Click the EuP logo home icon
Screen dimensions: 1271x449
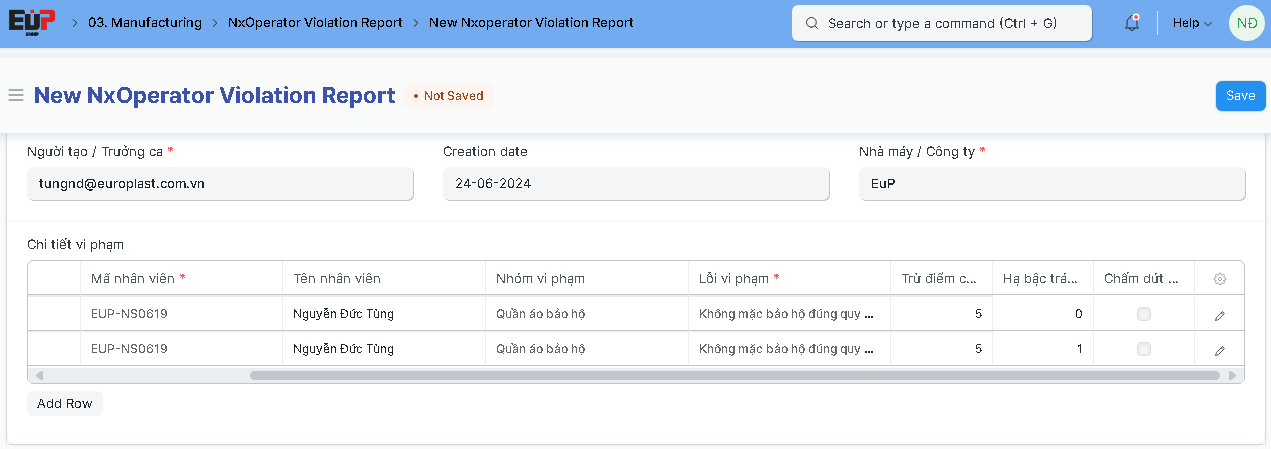32,22
